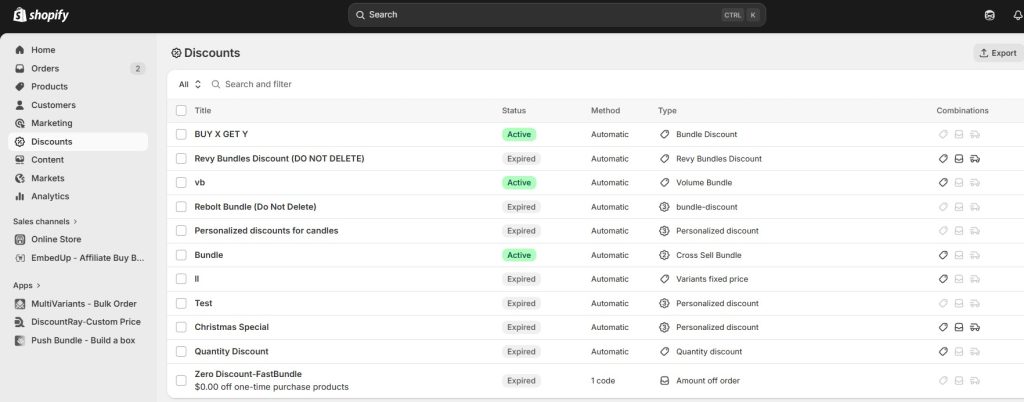The height and width of the screenshot is (402, 1024).
Task: Click the Discounts badge icon in sidebar
Action: [20, 142]
